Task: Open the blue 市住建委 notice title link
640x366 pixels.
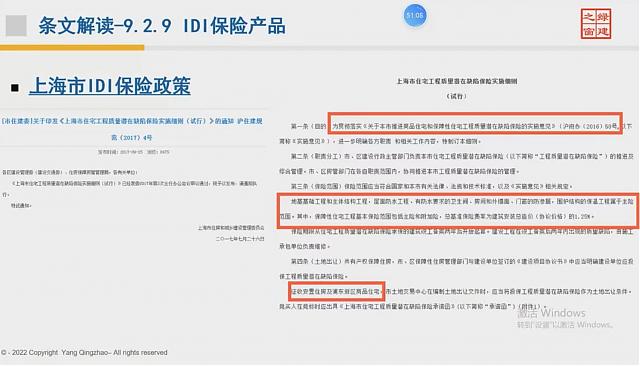Action: click(x=132, y=121)
